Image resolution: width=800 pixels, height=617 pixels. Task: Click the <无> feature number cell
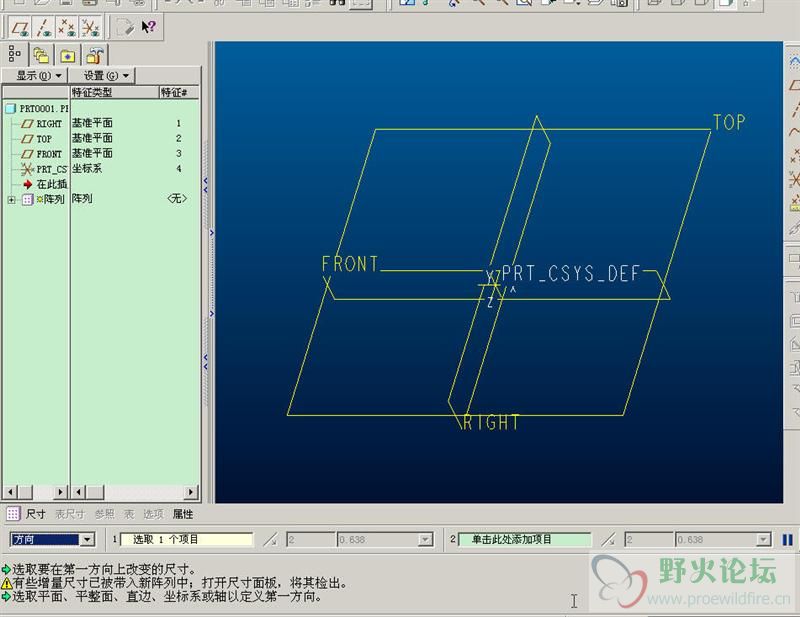click(177, 199)
